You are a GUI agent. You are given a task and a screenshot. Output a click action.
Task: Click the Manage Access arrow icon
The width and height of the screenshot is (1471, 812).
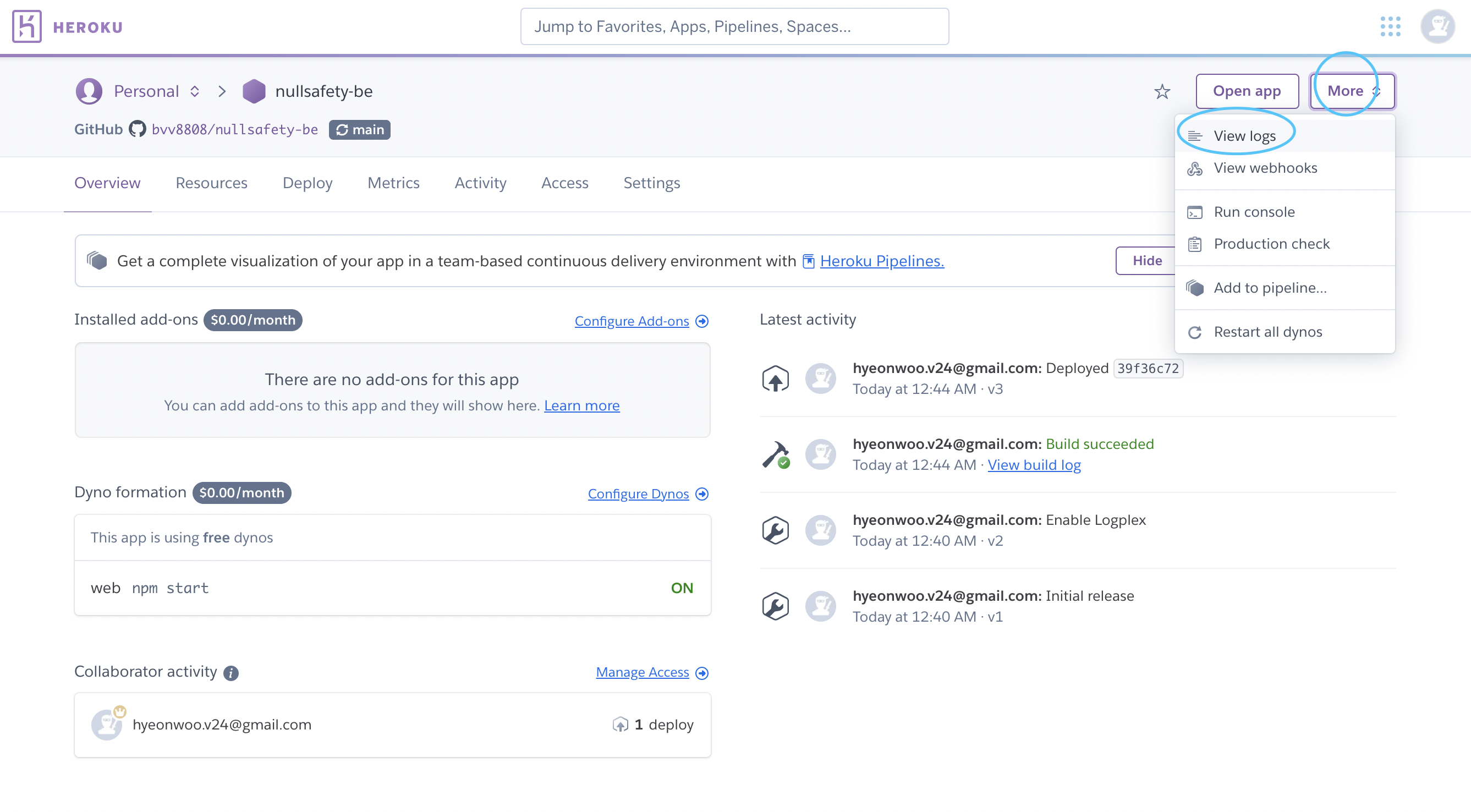tap(702, 673)
